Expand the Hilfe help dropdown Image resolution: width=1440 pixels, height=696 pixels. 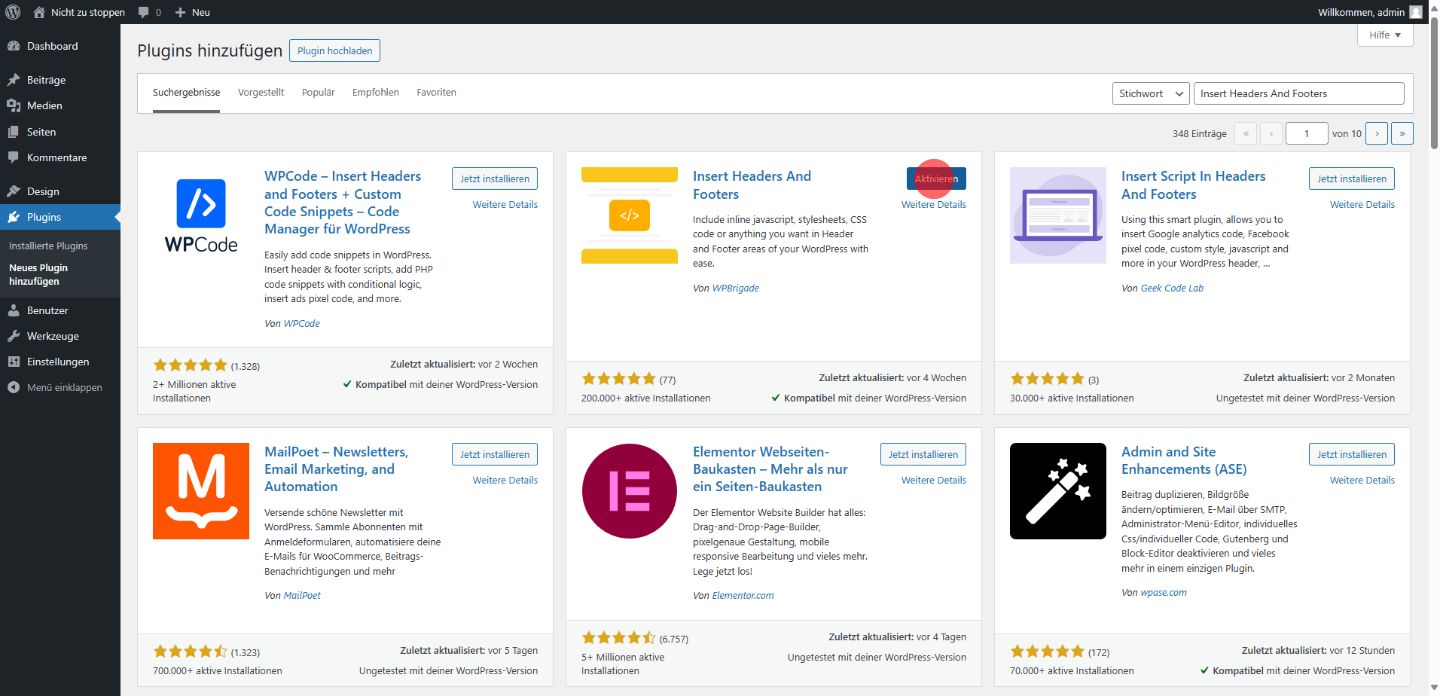pyautogui.click(x=1384, y=35)
